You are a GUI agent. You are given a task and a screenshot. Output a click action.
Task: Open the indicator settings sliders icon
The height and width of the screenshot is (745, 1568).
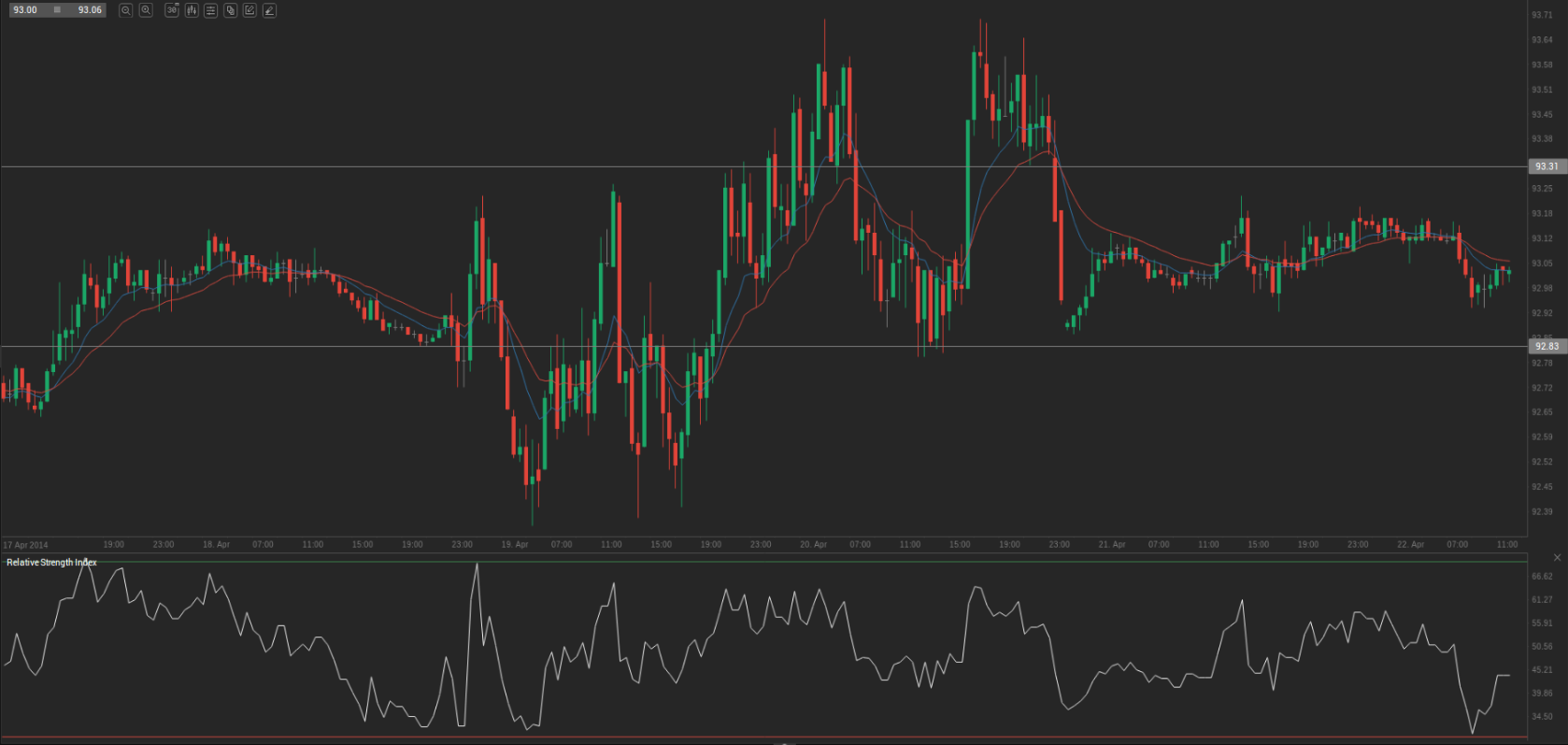pyautogui.click(x=211, y=10)
